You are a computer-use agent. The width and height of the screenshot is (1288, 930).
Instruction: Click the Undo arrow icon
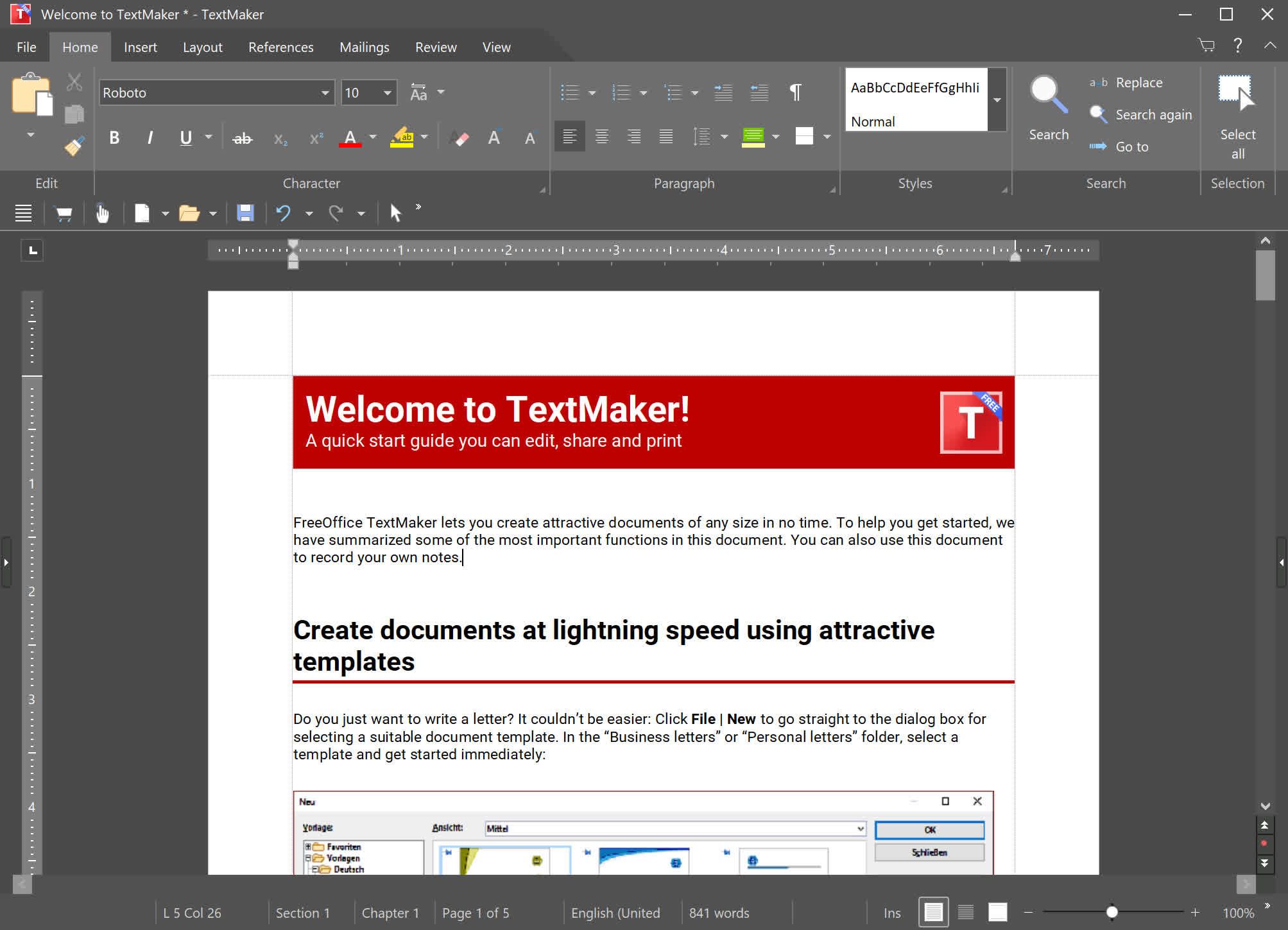[283, 213]
